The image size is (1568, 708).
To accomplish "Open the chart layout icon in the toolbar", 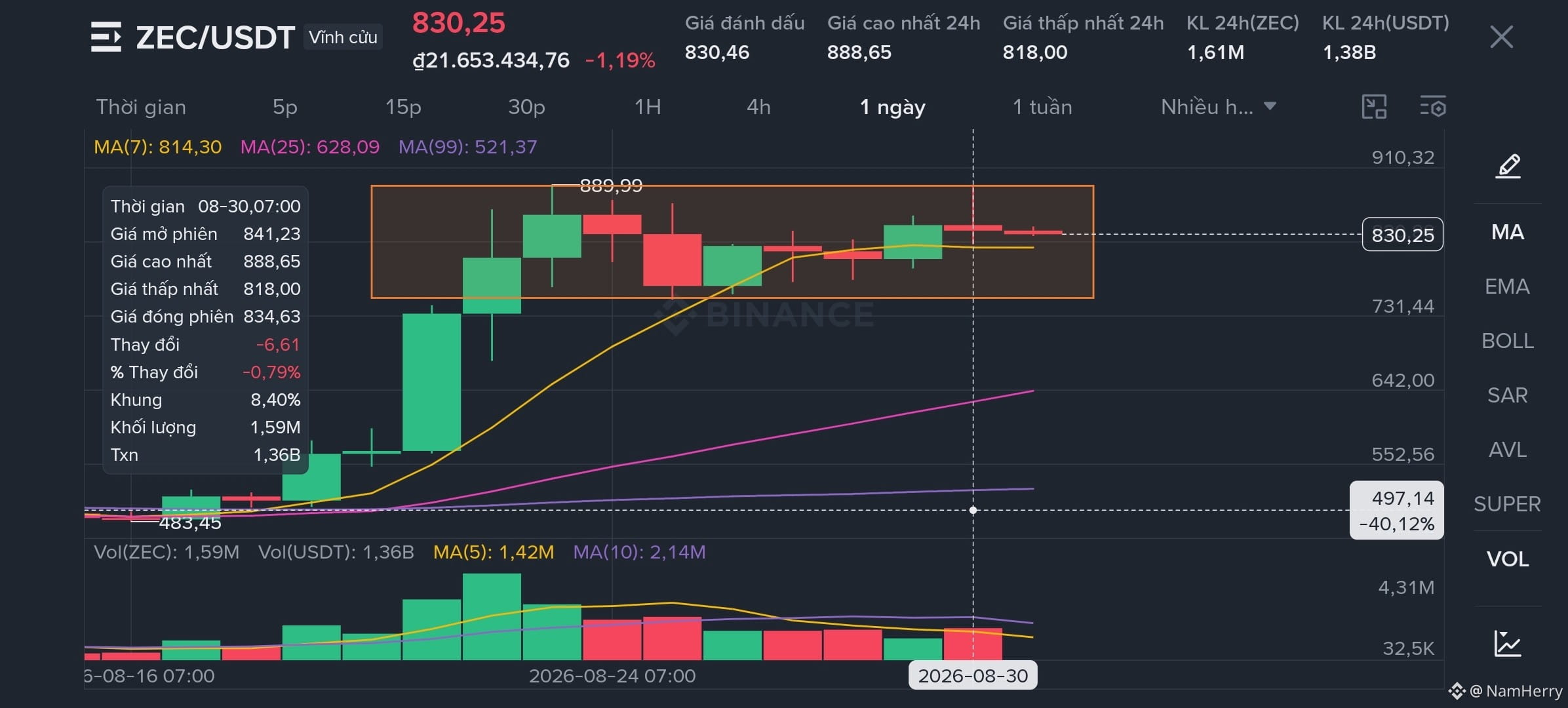I will pyautogui.click(x=1374, y=107).
